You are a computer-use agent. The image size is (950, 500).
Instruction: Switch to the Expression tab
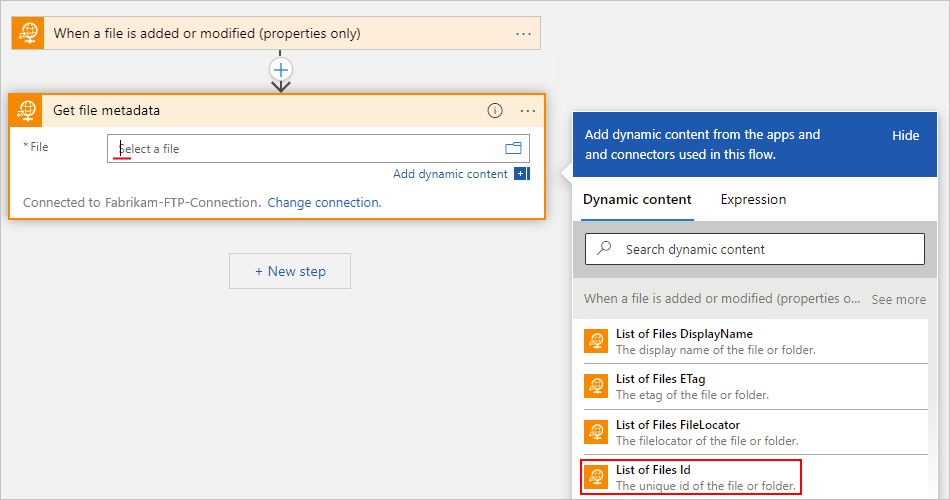pos(753,200)
